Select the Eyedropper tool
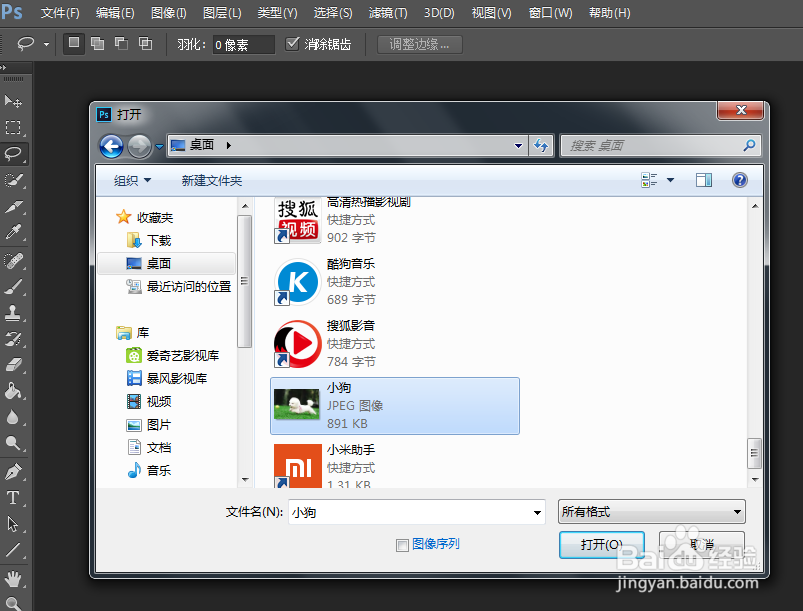 15,231
